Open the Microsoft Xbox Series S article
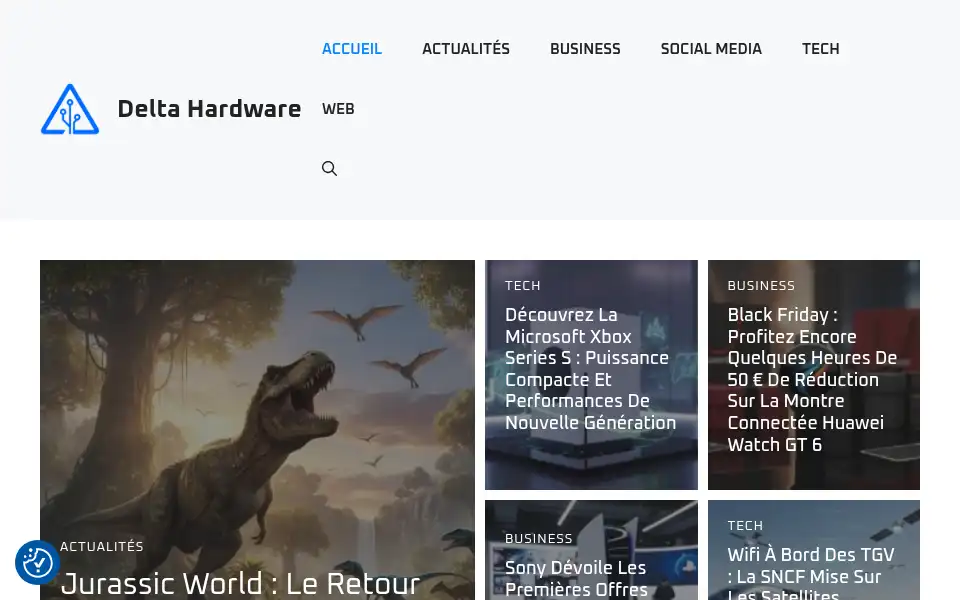This screenshot has width=960, height=600. point(590,369)
